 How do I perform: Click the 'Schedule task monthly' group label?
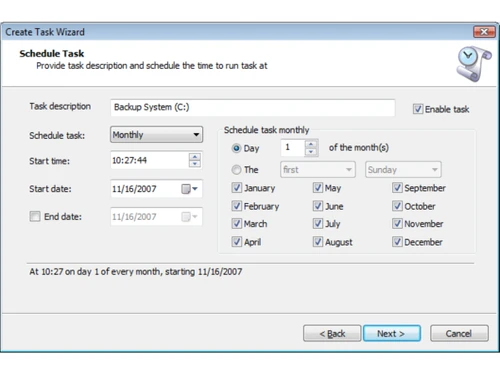coord(266,130)
